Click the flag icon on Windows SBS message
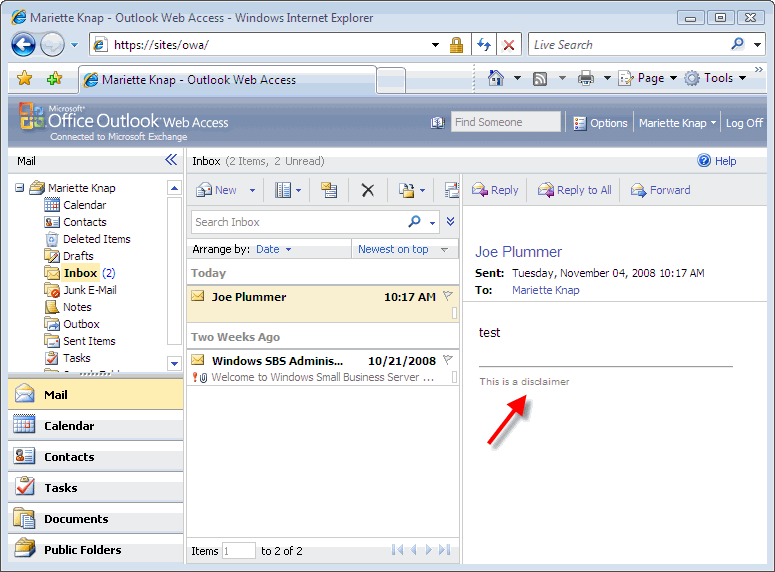 tap(448, 359)
